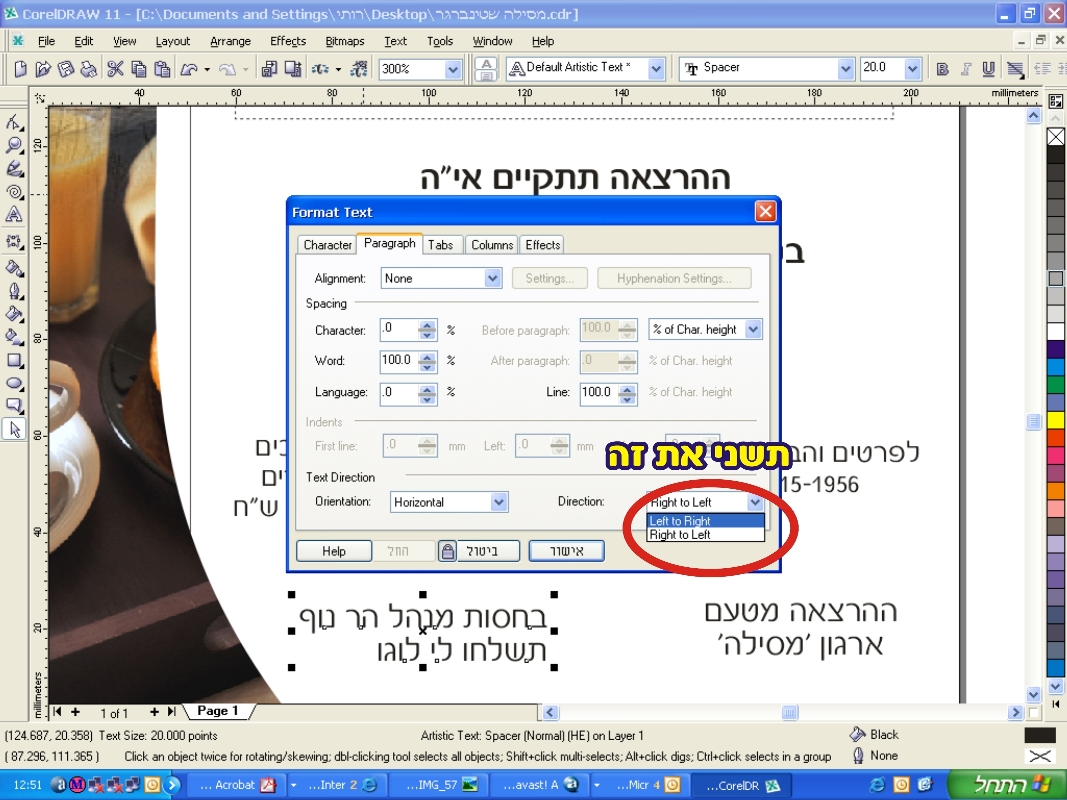
Task: Open the Bitmaps menu
Action: tap(345, 41)
